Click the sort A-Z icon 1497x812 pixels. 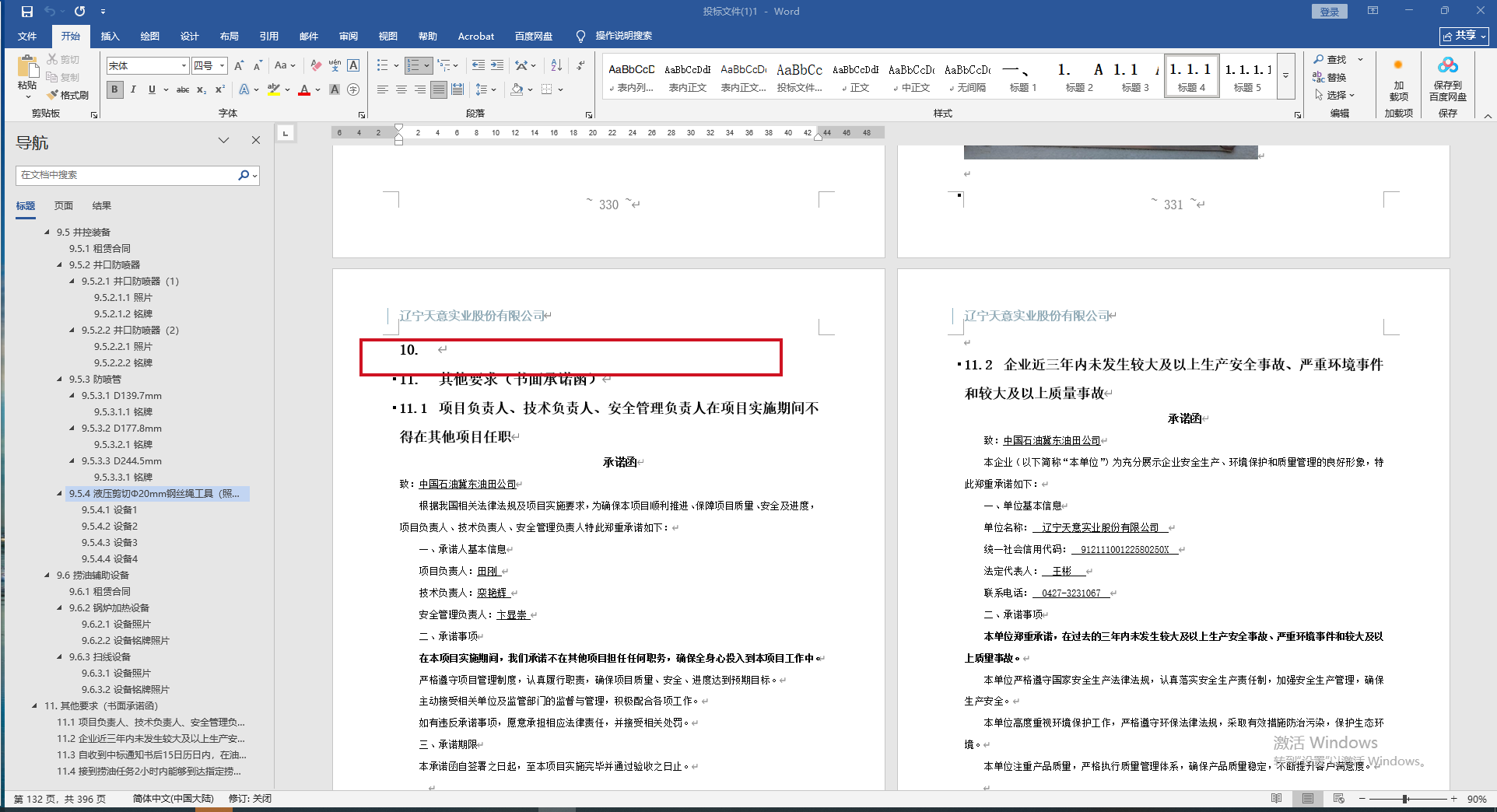click(556, 66)
